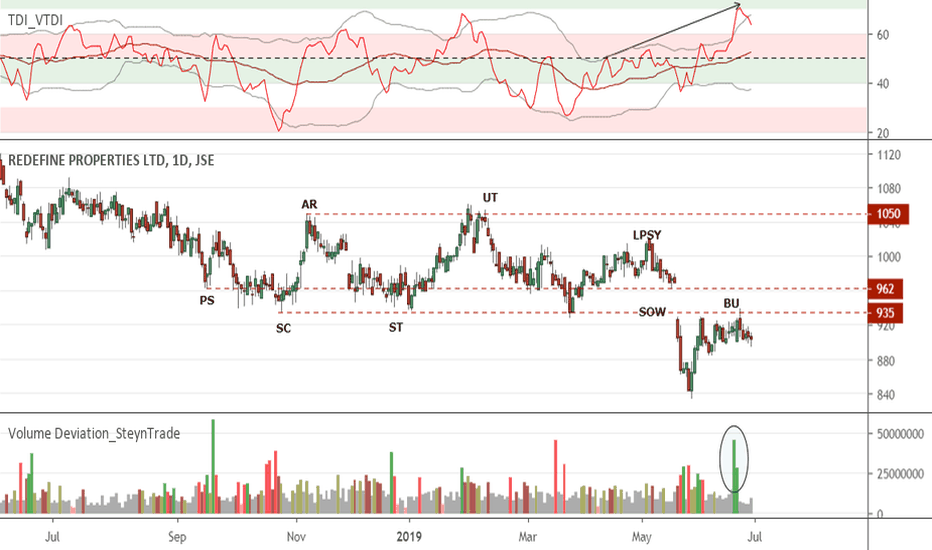Image resolution: width=932 pixels, height=550 pixels.
Task: Click the SC annotation label
Action: [284, 328]
